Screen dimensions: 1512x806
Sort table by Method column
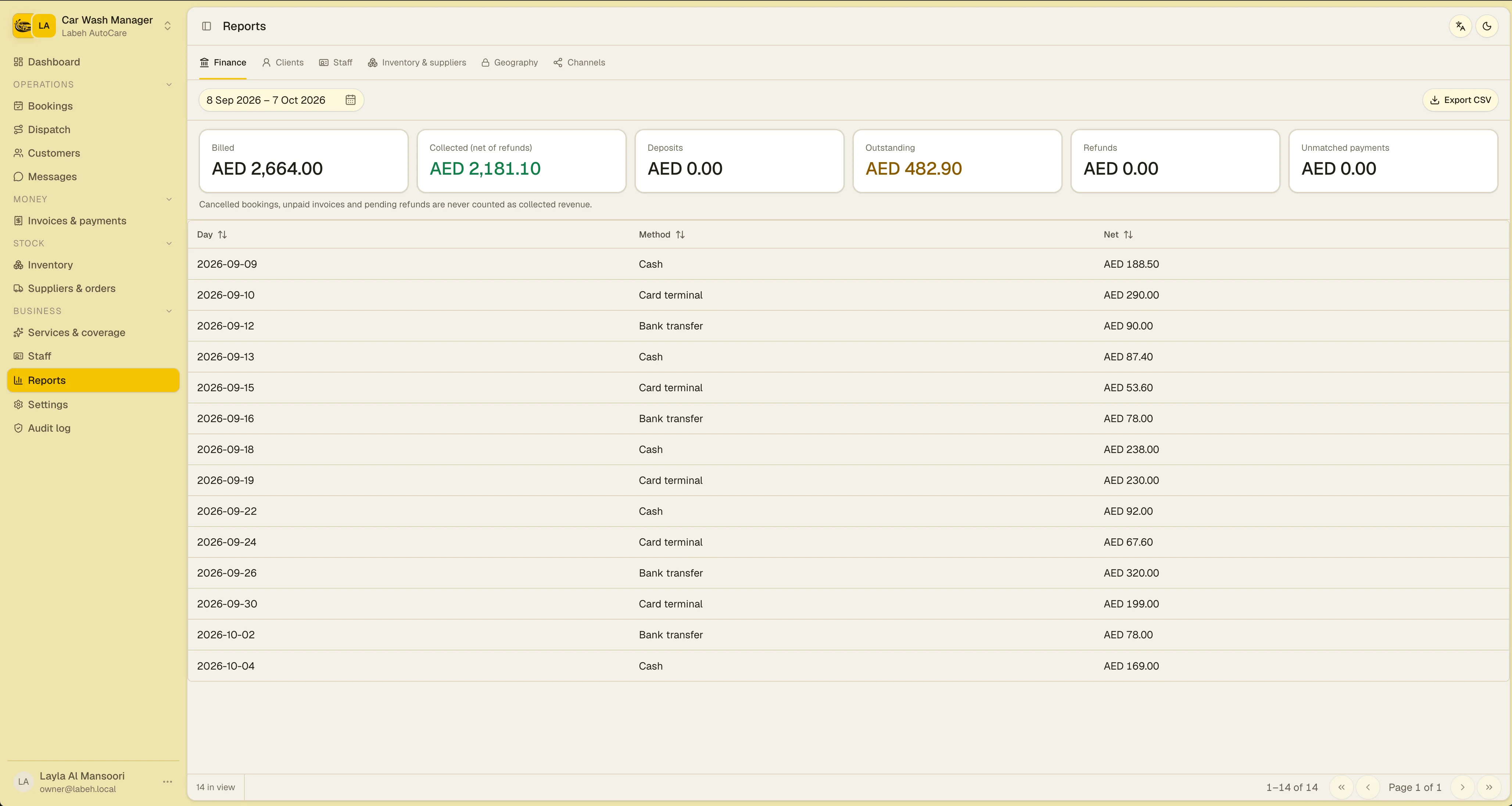click(x=662, y=234)
